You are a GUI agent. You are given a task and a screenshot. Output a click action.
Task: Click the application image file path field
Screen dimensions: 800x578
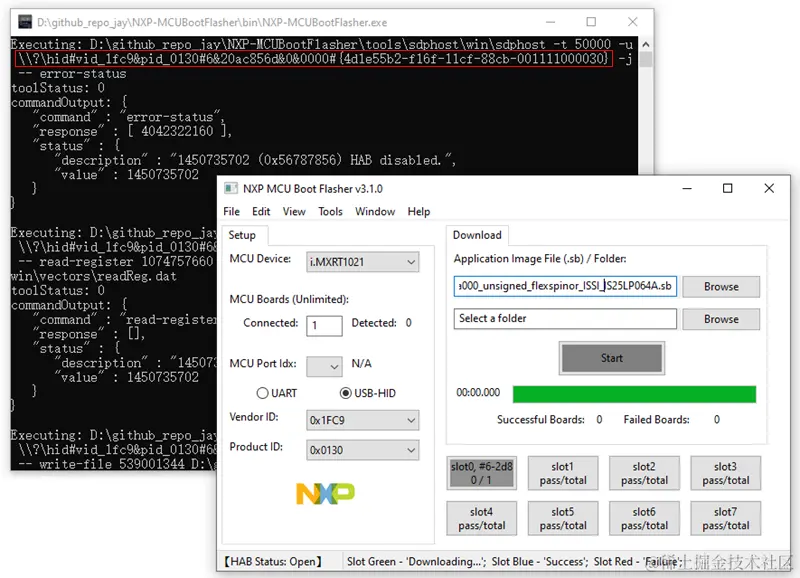565,286
